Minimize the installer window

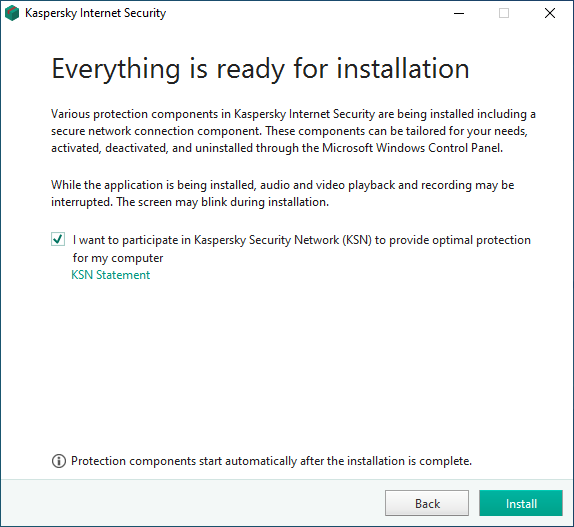459,14
